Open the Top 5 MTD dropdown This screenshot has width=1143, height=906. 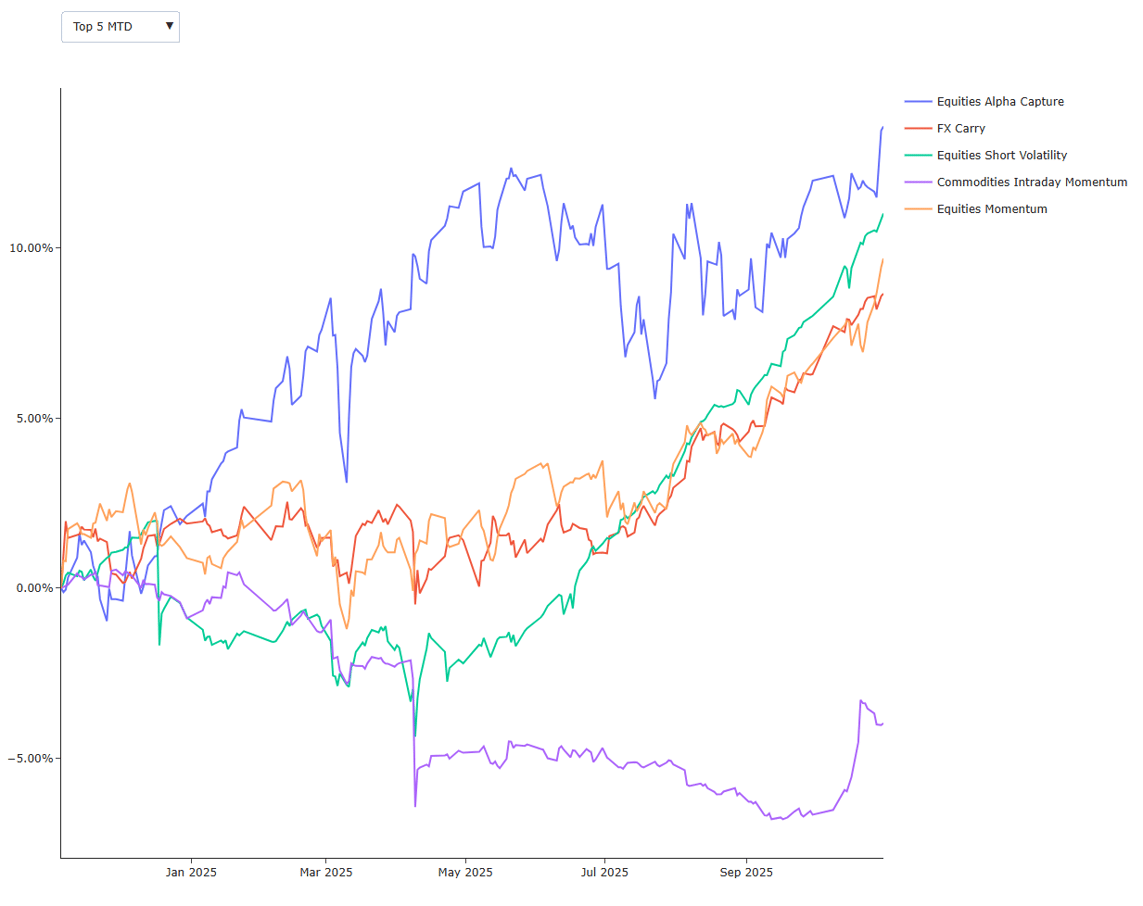120,27
